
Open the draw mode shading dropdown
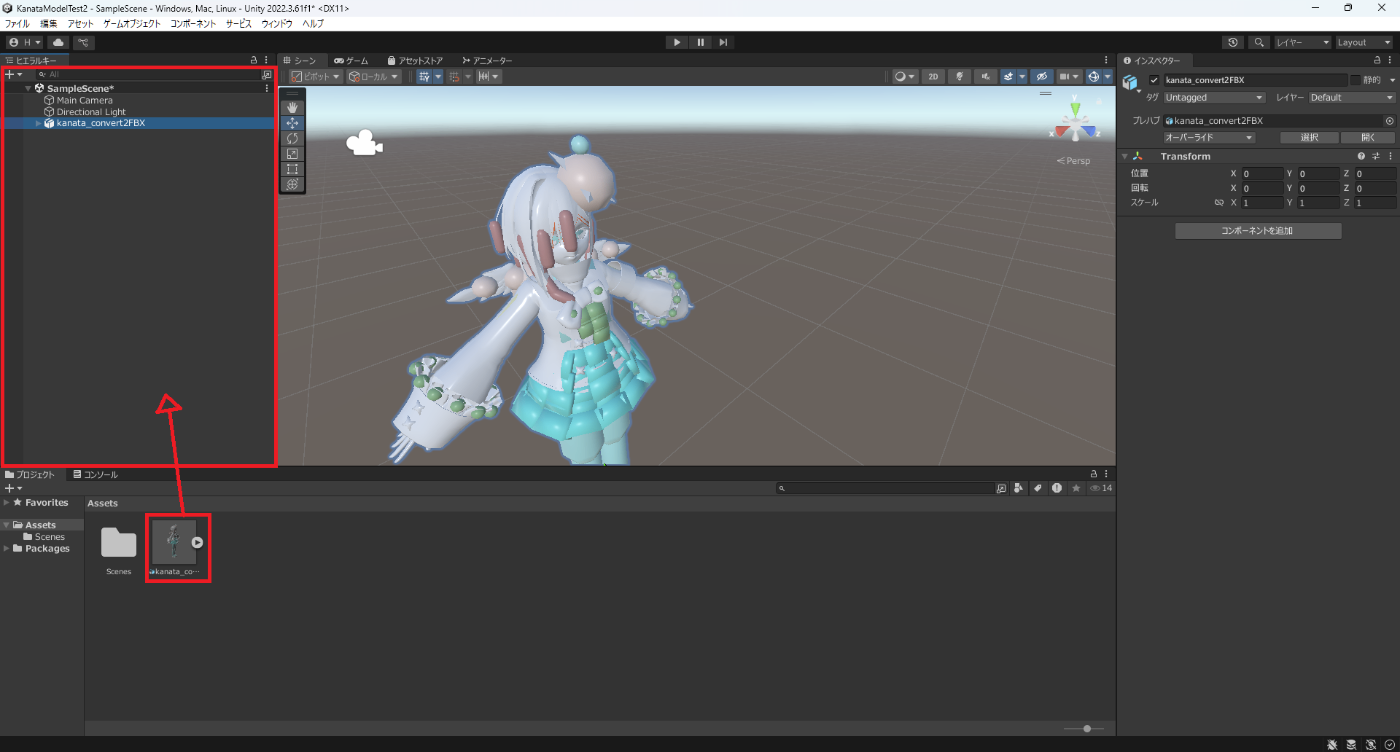904,76
